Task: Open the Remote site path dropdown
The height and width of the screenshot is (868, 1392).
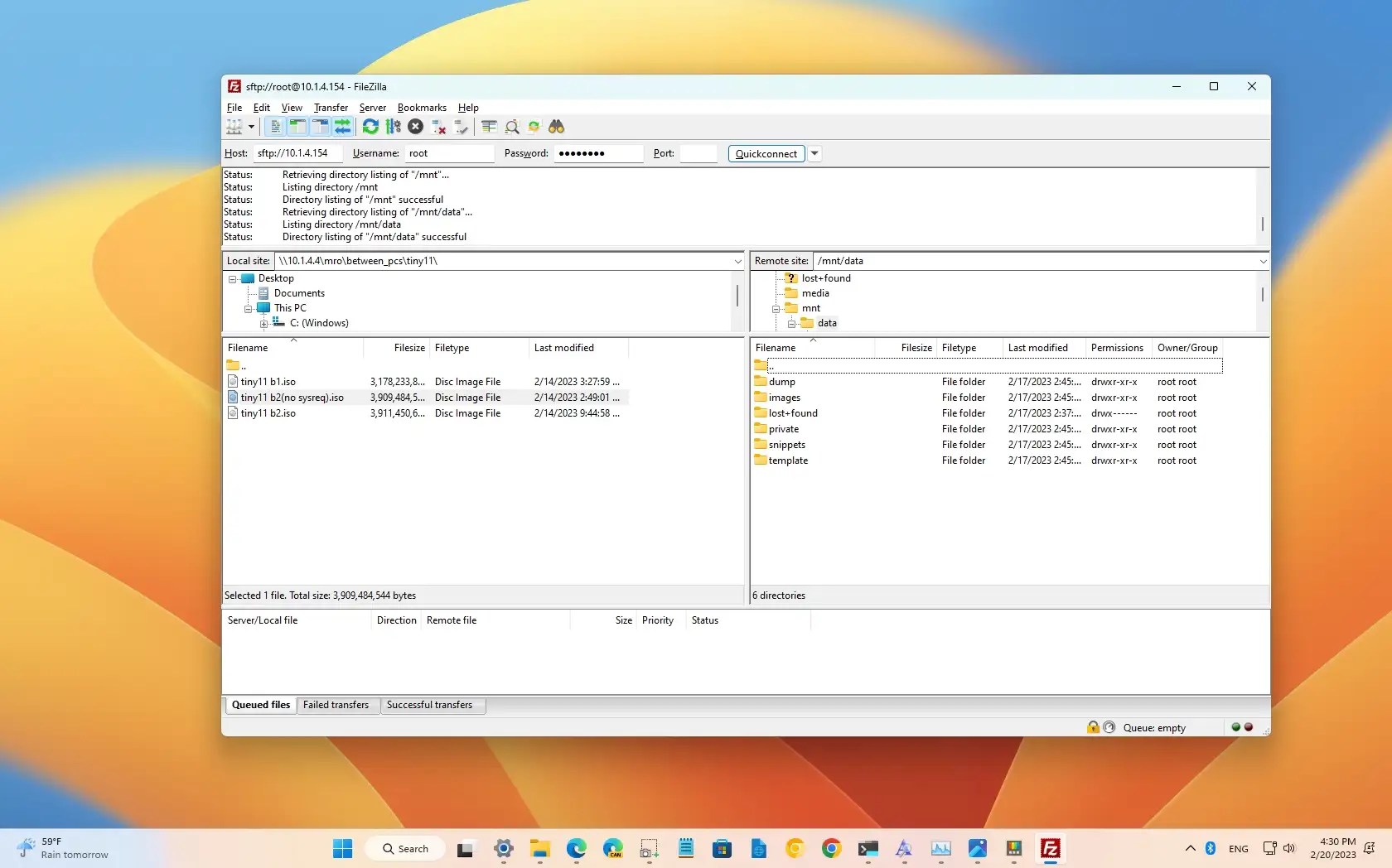Action: coord(1263,260)
